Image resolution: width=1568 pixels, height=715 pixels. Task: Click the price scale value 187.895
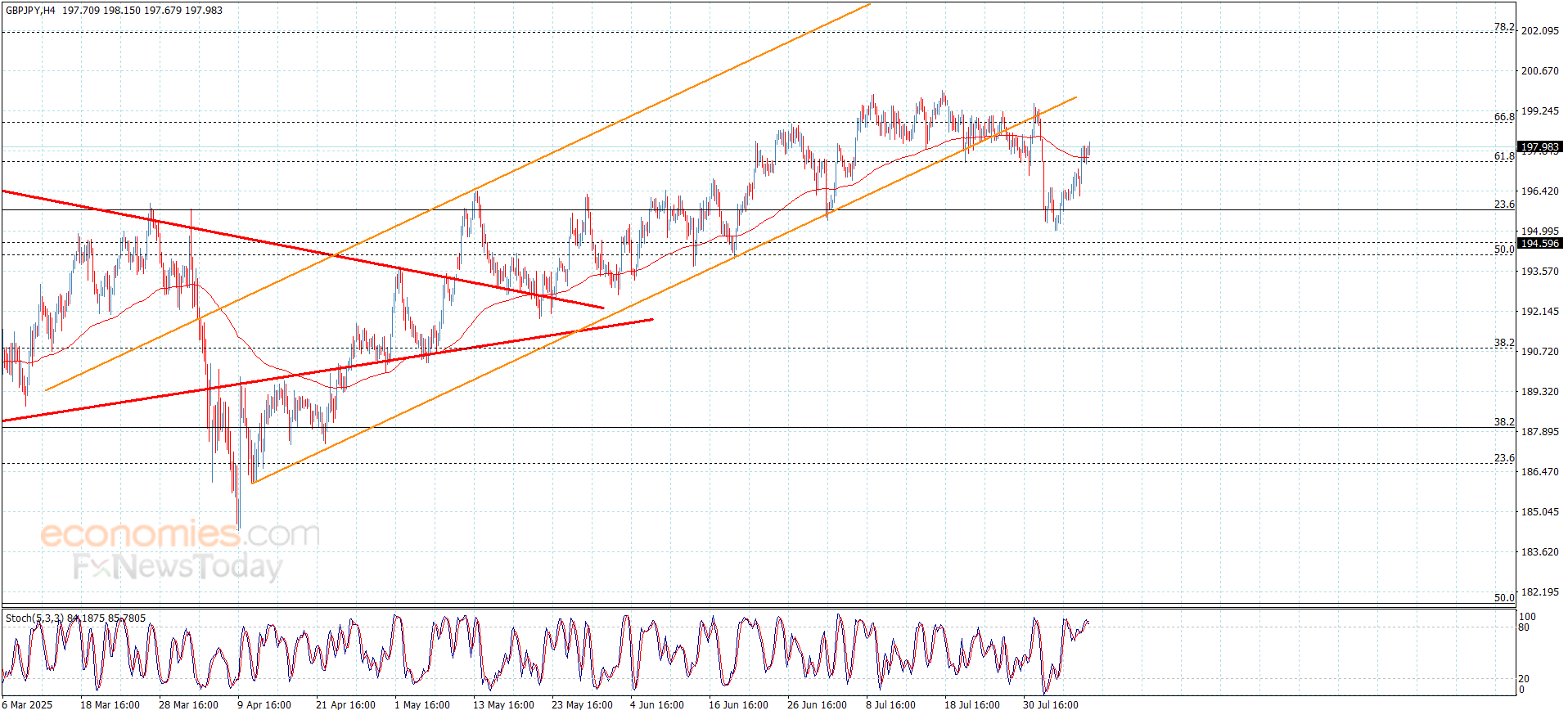tap(1539, 432)
